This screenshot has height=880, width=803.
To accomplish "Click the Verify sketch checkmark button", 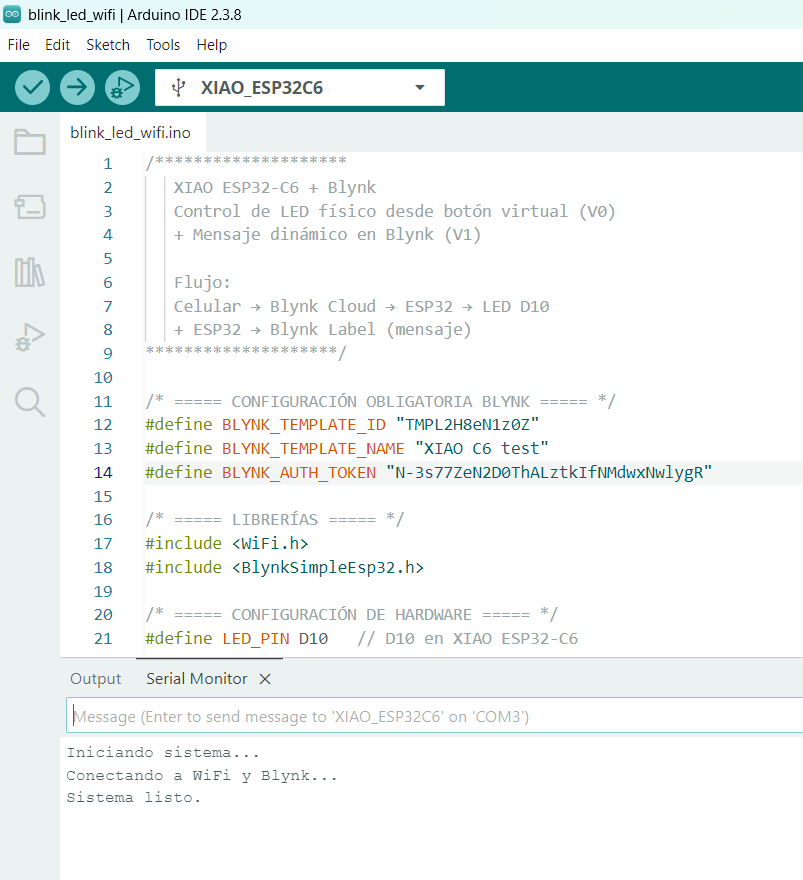I will click(x=33, y=87).
